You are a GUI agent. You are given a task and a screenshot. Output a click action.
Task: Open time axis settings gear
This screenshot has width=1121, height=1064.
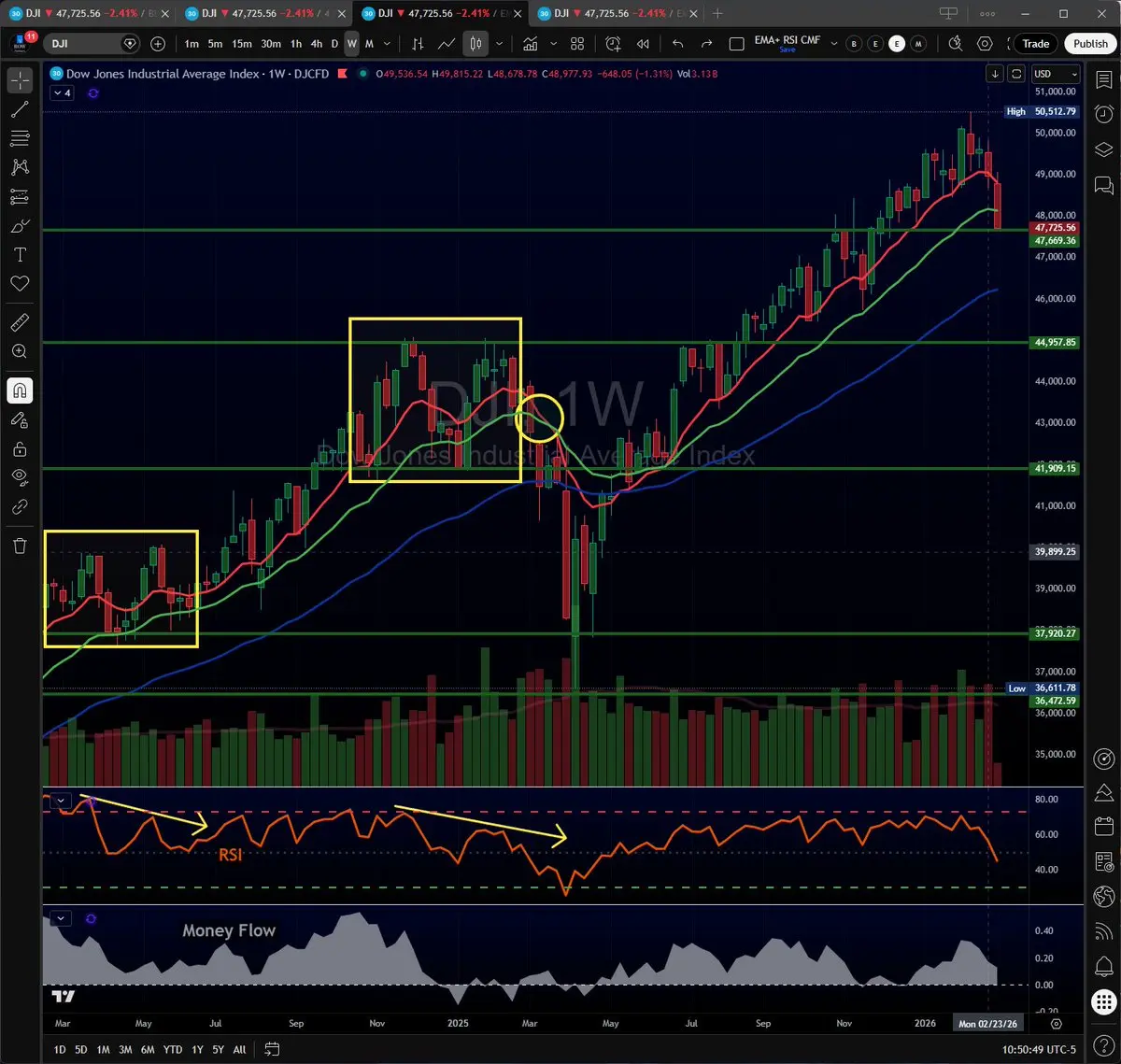click(1057, 1023)
